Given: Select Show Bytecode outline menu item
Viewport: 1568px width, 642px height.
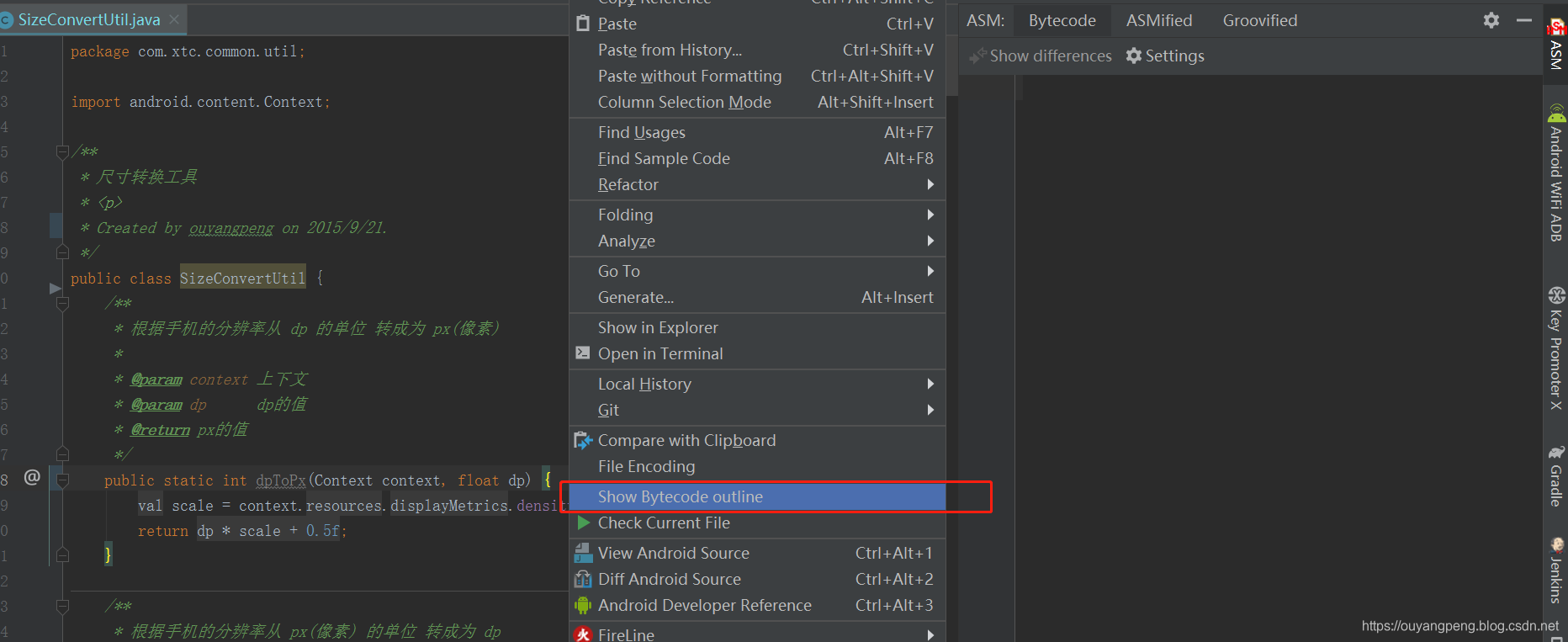Looking at the screenshot, I should click(x=757, y=496).
